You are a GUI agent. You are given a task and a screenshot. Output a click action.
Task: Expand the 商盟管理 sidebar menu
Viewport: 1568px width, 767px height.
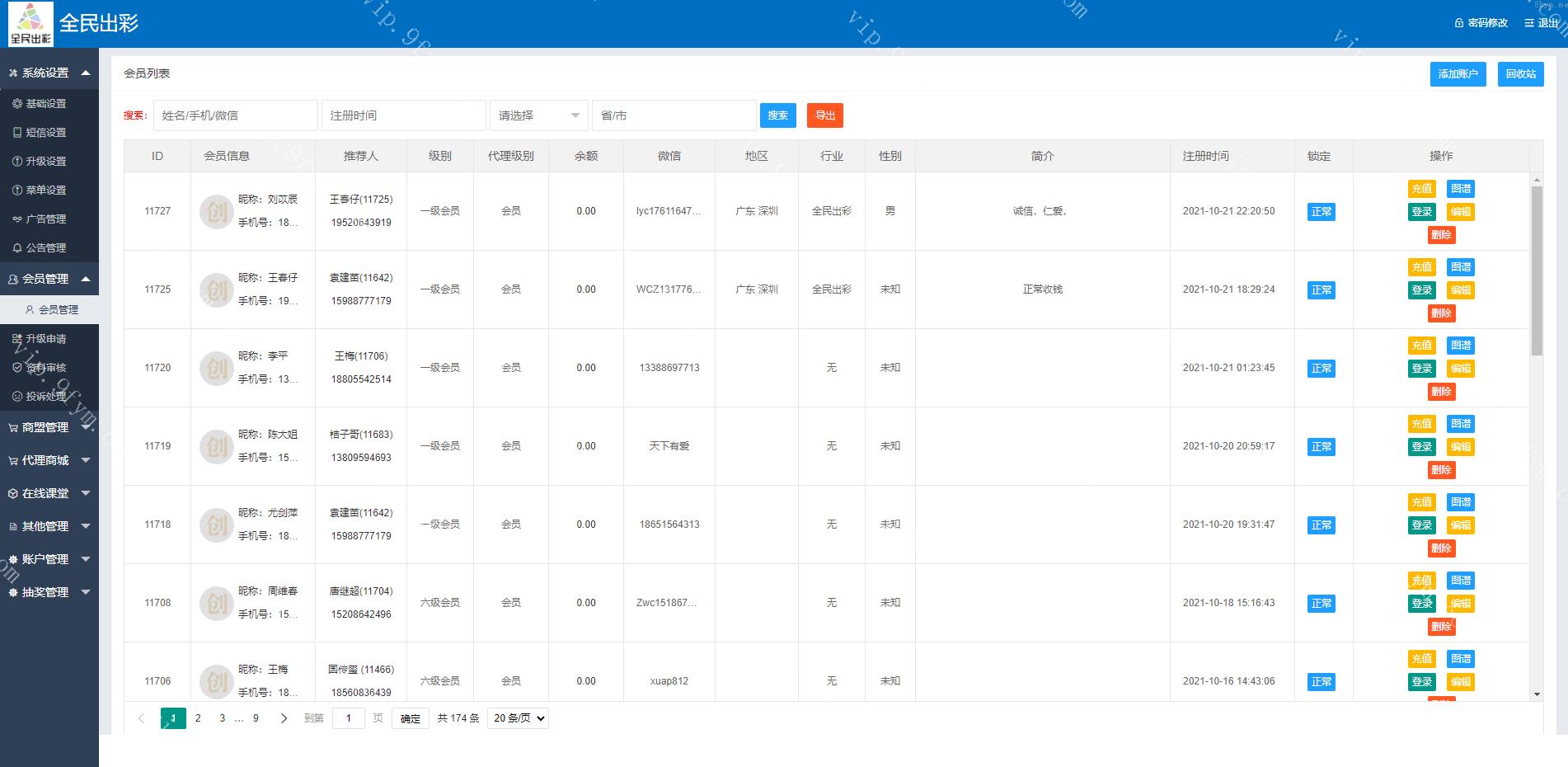(49, 428)
